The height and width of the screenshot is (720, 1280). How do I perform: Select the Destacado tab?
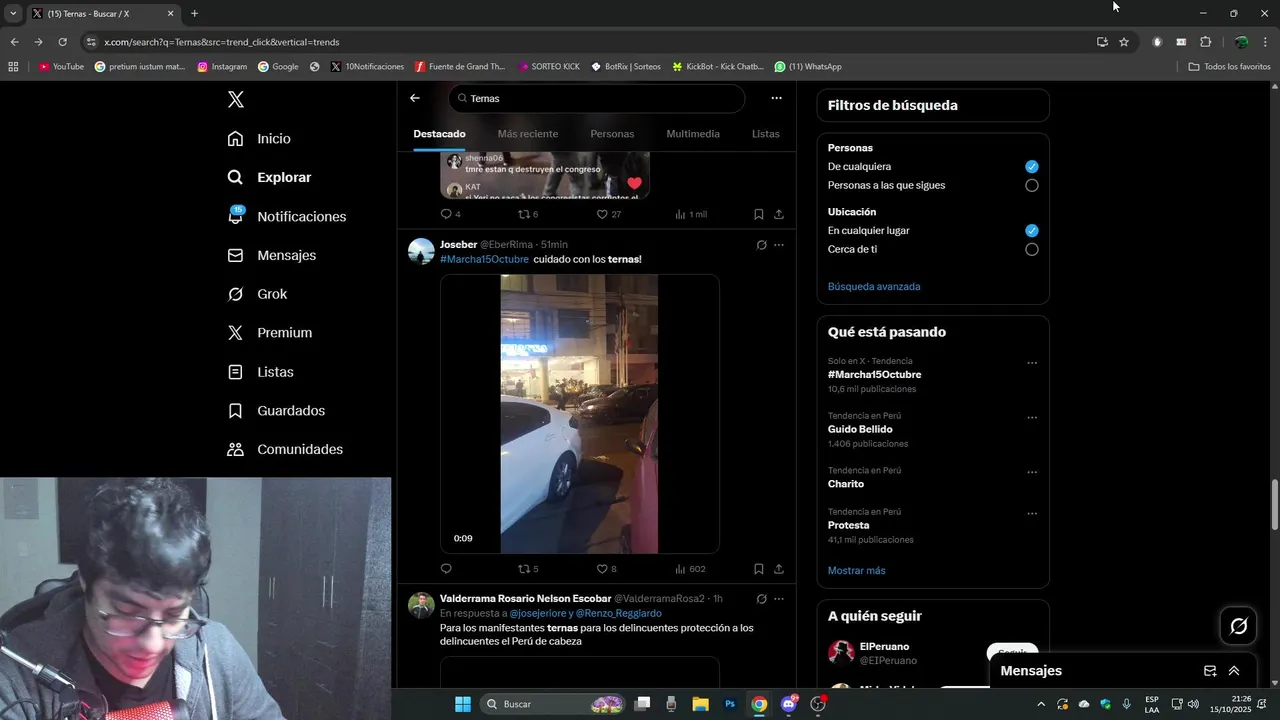pyautogui.click(x=439, y=134)
